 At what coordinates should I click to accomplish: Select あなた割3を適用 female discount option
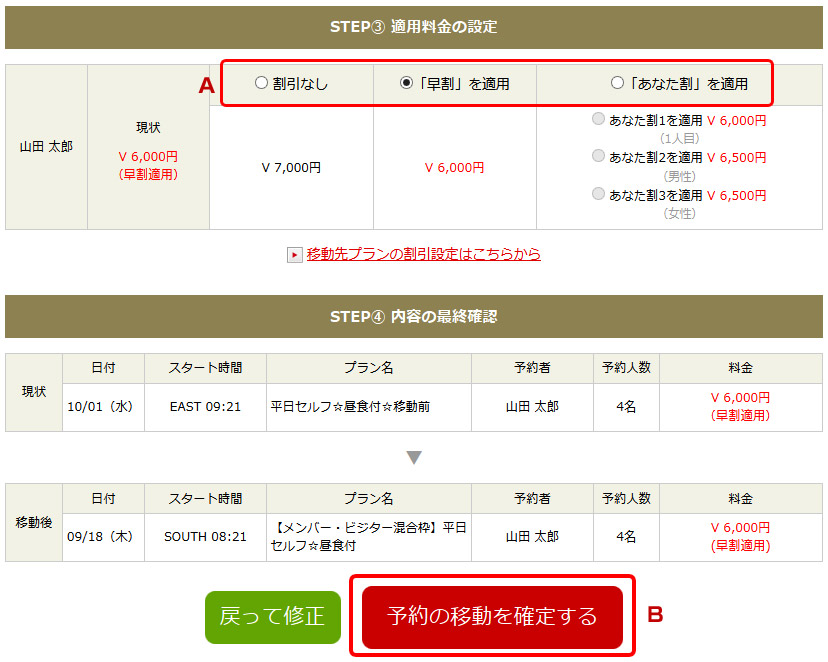(598, 194)
